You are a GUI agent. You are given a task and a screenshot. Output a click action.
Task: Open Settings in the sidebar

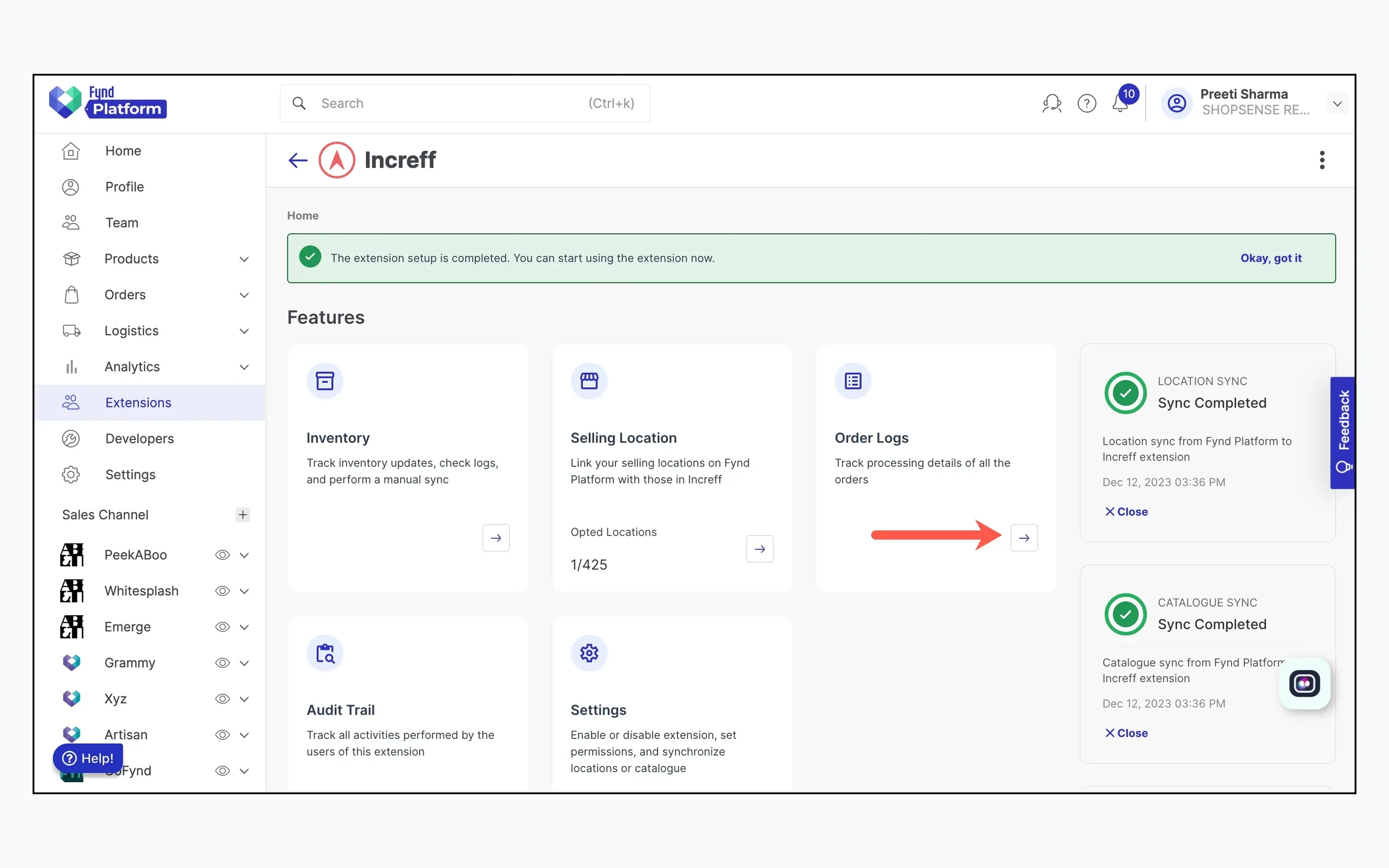pyautogui.click(x=150, y=475)
